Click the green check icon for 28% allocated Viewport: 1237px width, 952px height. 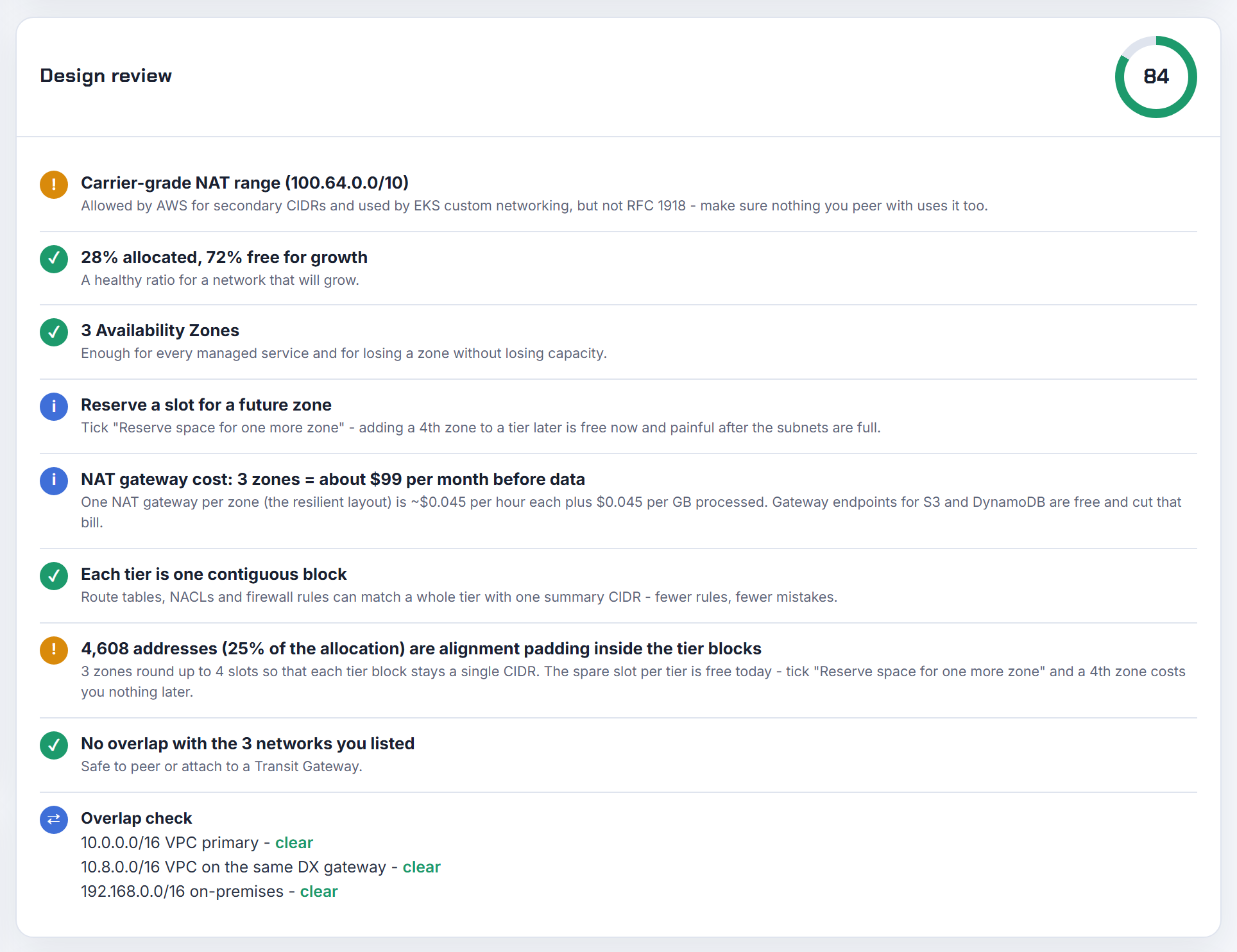pyautogui.click(x=54, y=259)
